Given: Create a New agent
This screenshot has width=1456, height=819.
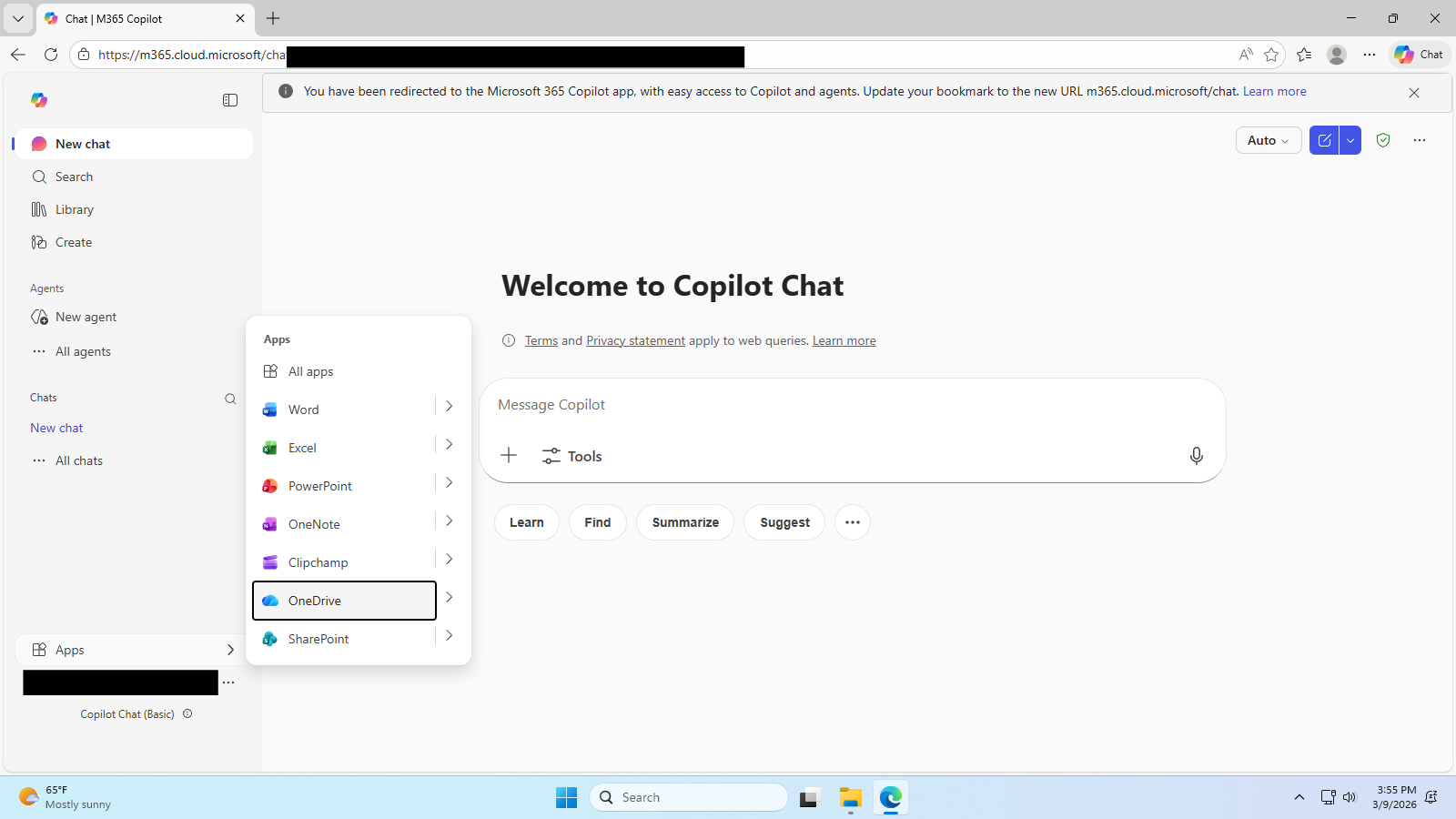Looking at the screenshot, I should click(134, 317).
